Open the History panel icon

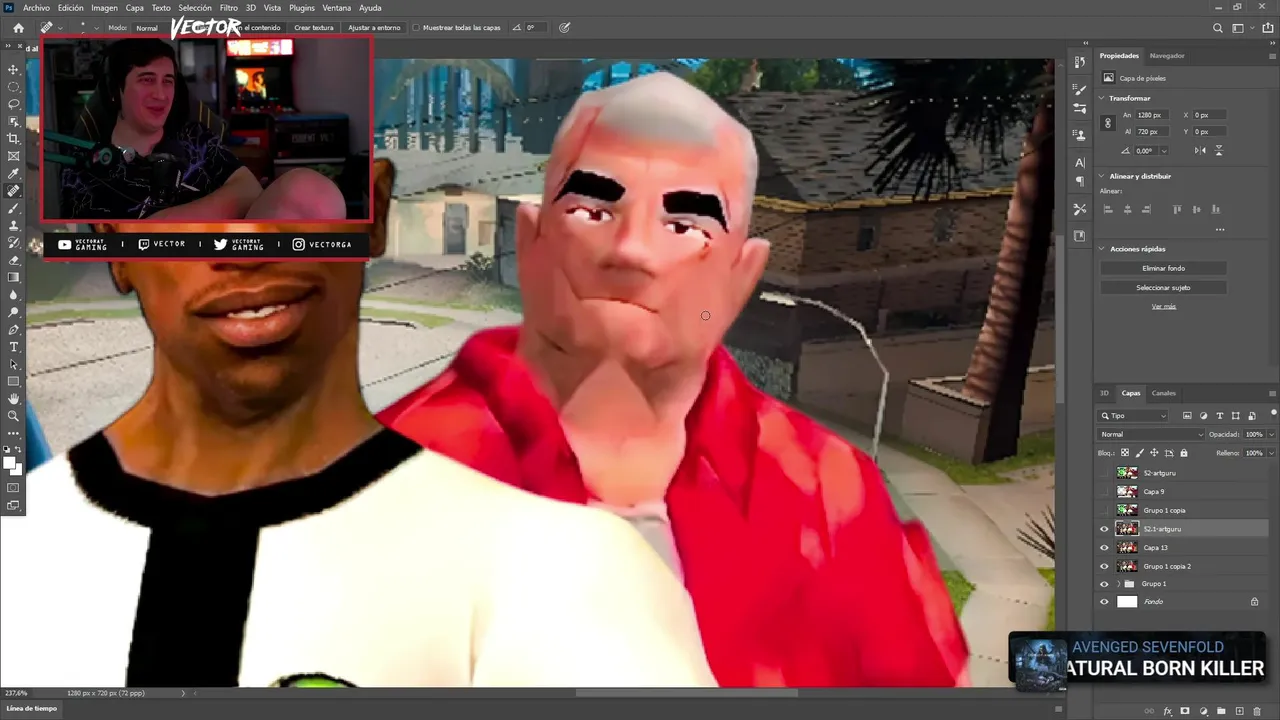click(1080, 62)
